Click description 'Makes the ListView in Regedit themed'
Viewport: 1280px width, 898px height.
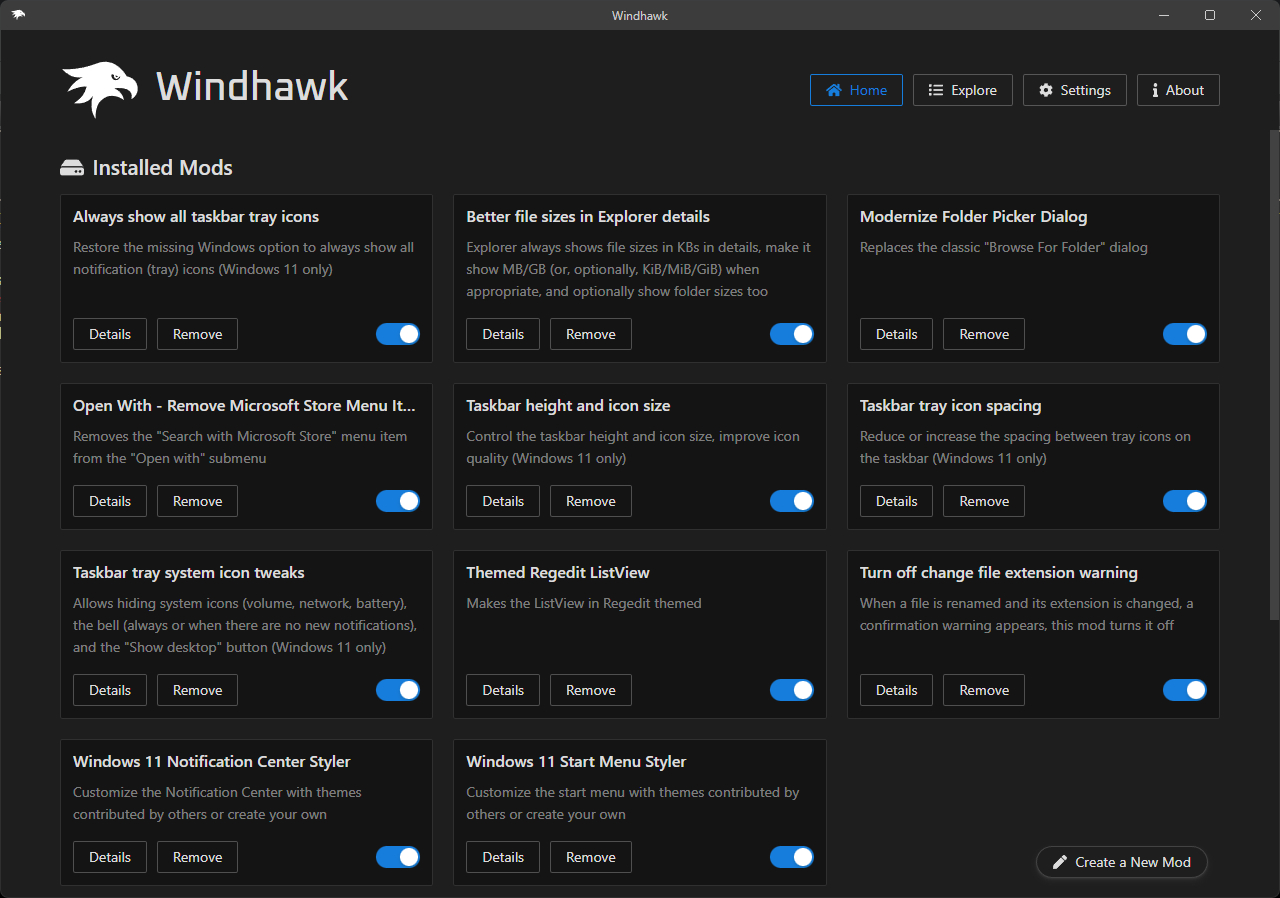(584, 603)
